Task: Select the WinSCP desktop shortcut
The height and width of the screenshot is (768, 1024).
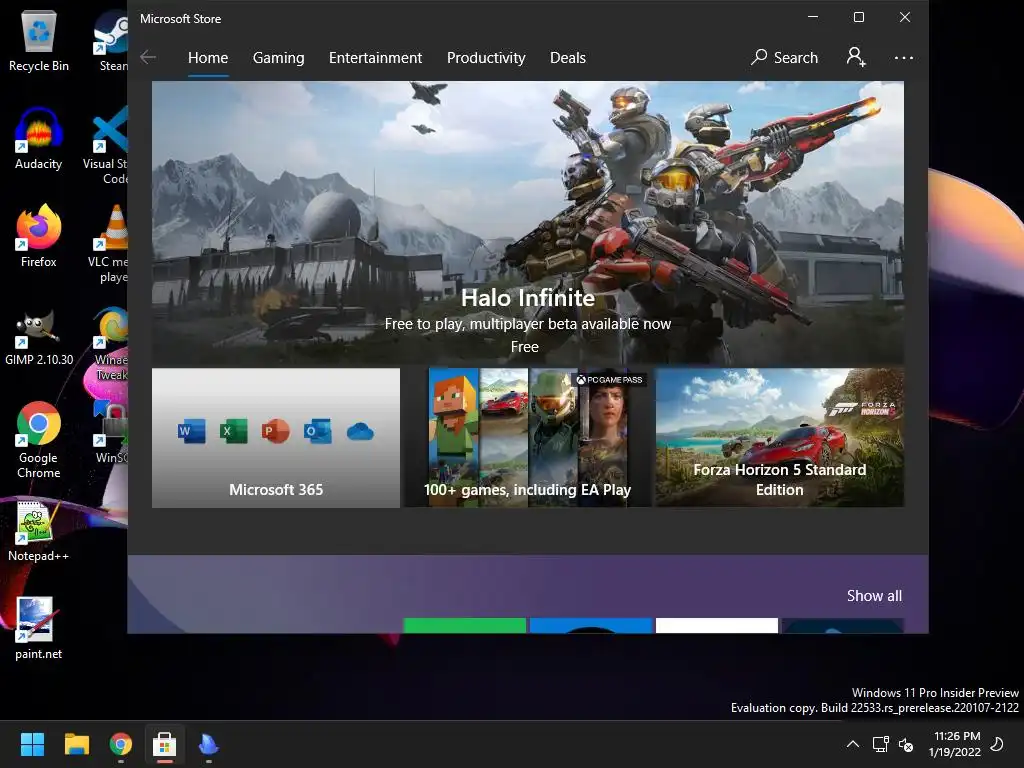Action: coord(111,434)
